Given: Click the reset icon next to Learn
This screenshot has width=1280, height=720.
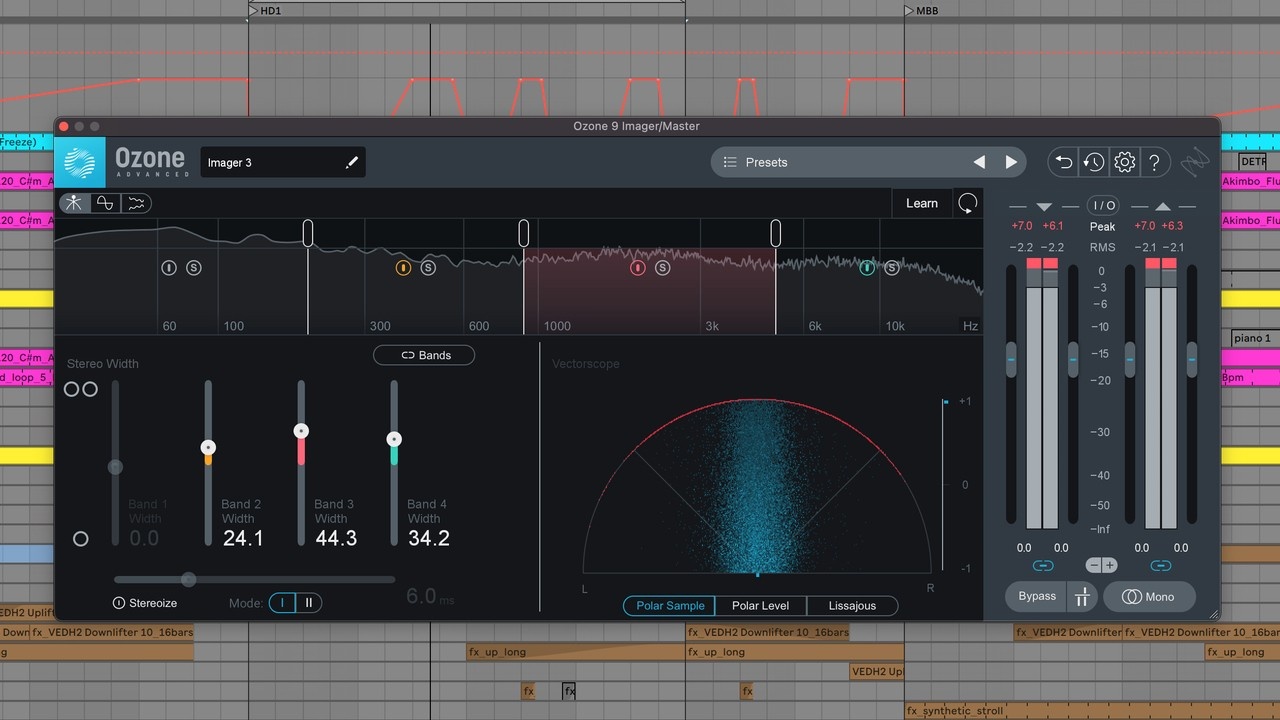Looking at the screenshot, I should click(967, 203).
